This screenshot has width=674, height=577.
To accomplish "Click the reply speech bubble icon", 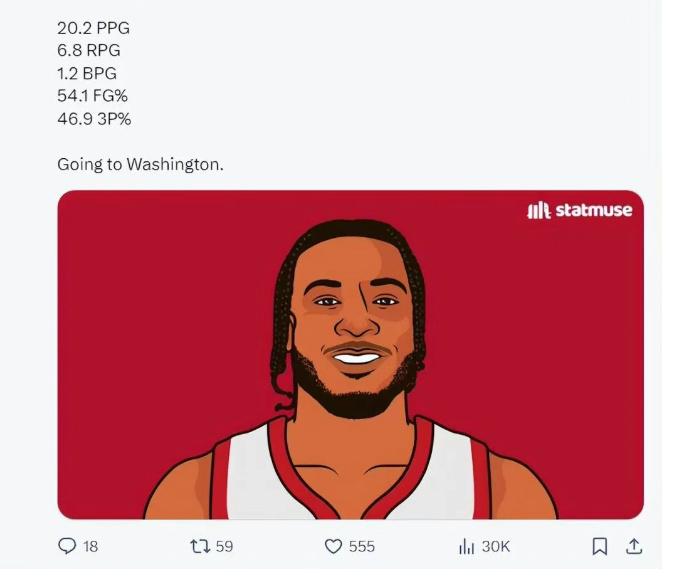I will [x=67, y=546].
